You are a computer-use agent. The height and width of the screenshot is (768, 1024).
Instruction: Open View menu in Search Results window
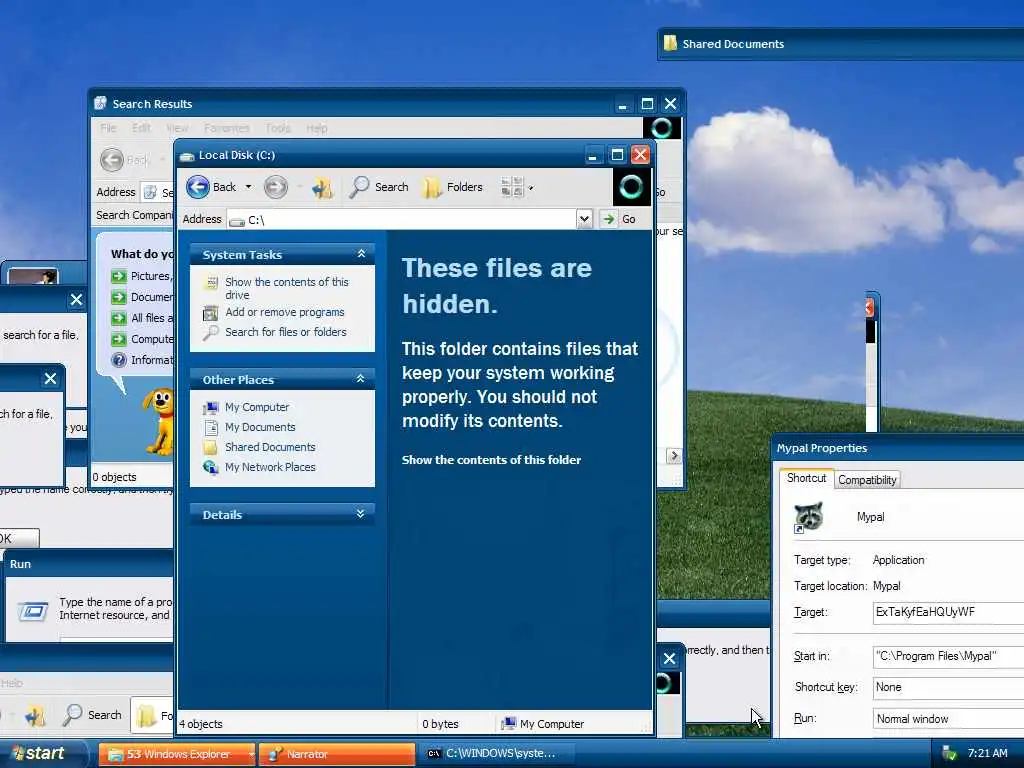(177, 128)
